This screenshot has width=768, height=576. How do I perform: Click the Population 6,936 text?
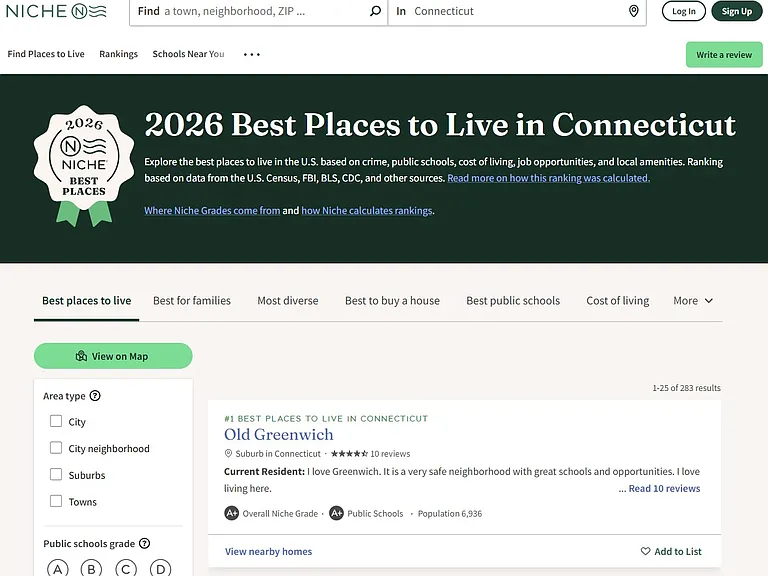coord(450,513)
